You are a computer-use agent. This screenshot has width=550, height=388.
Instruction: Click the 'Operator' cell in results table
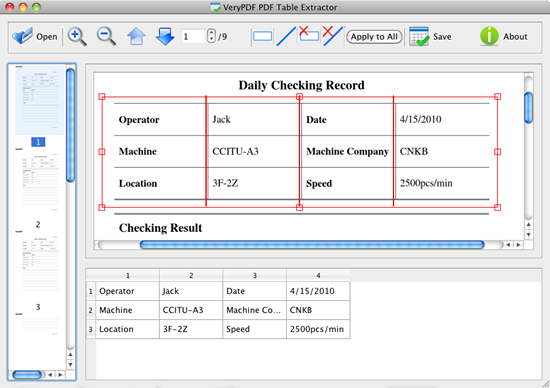(x=128, y=291)
